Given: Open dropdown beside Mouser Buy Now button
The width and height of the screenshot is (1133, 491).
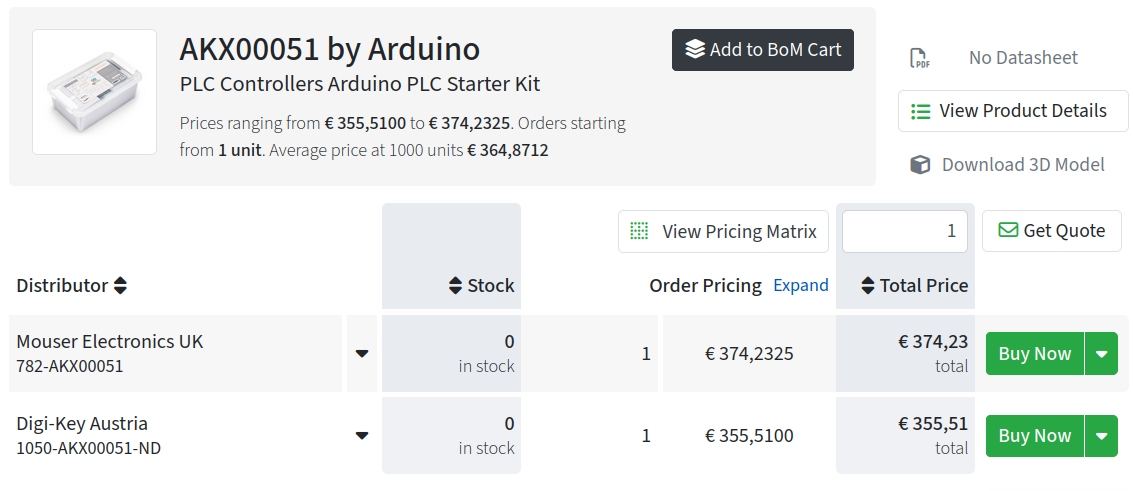Looking at the screenshot, I should click(x=1102, y=354).
